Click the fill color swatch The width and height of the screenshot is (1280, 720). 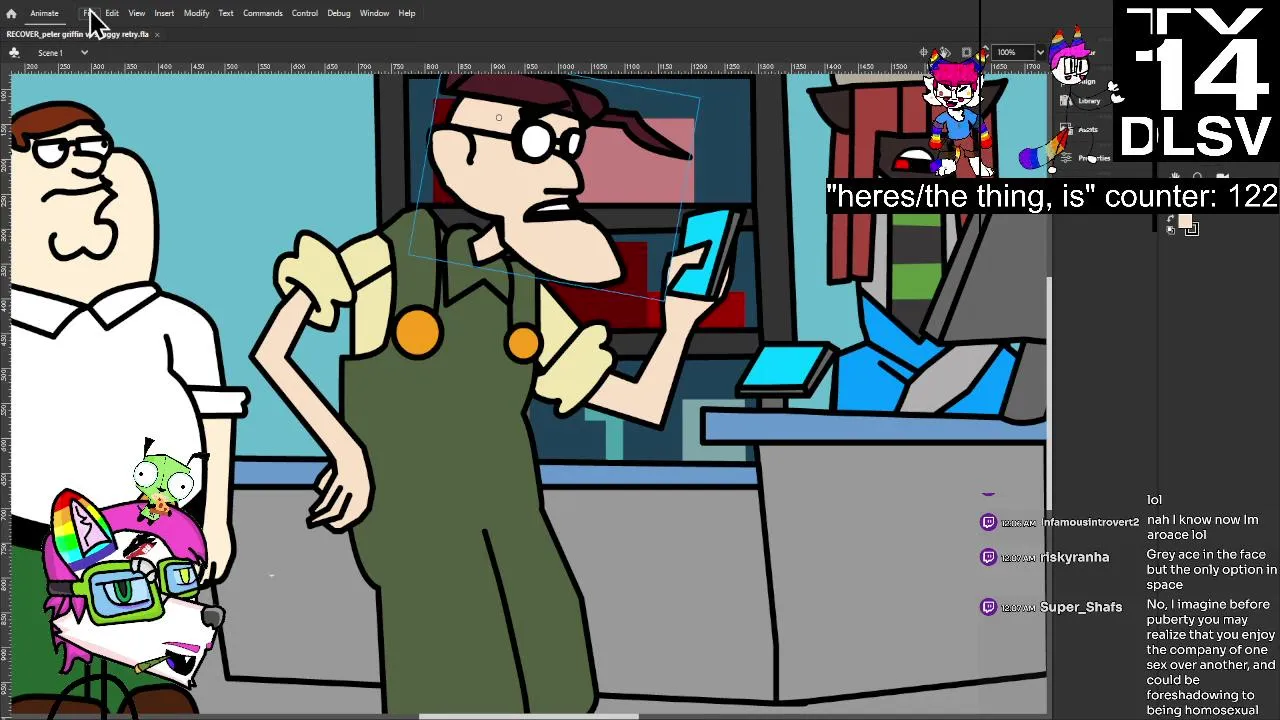click(1185, 221)
